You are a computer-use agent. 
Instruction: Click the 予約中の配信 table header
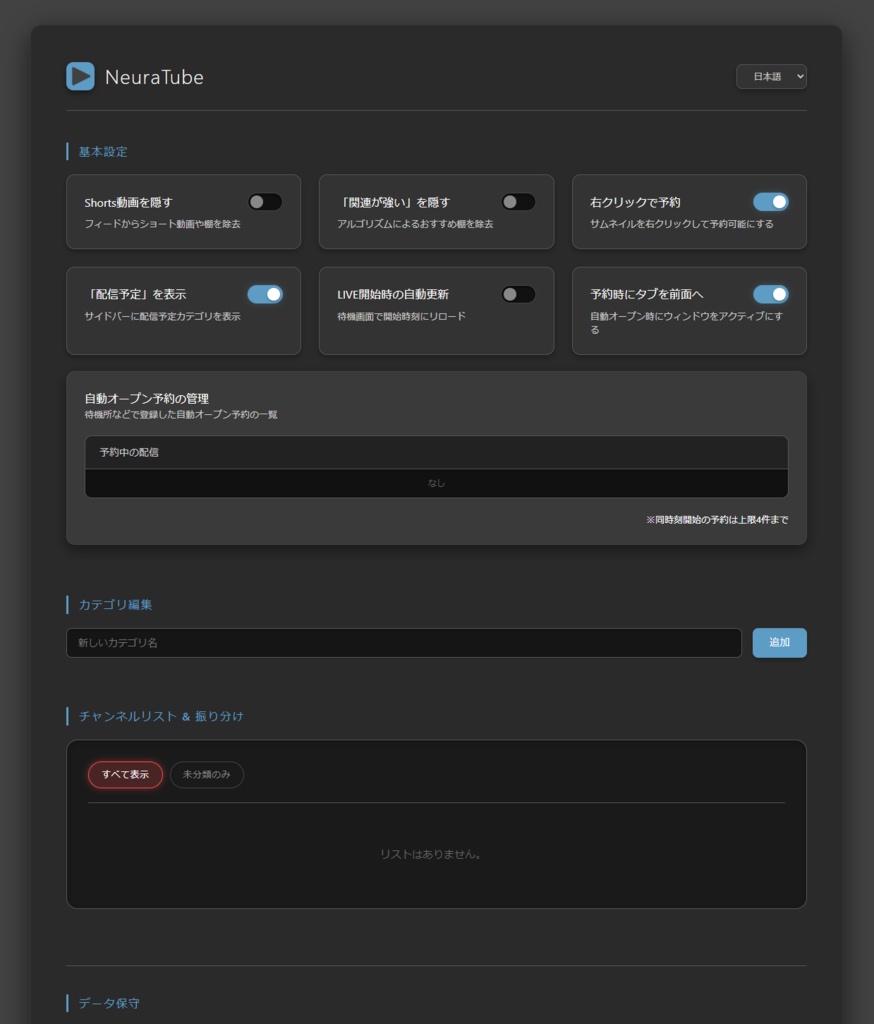436,452
